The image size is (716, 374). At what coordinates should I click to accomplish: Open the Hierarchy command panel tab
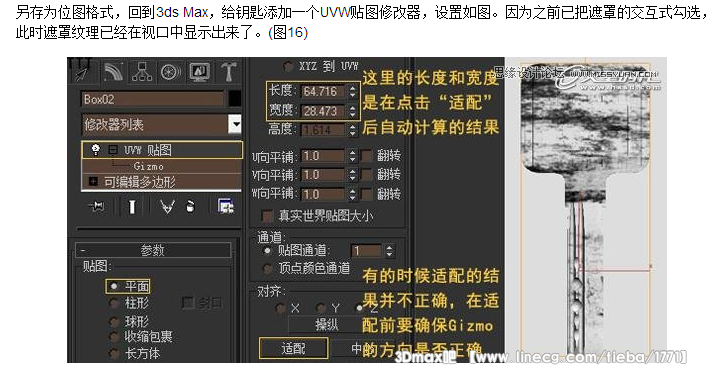(x=142, y=72)
